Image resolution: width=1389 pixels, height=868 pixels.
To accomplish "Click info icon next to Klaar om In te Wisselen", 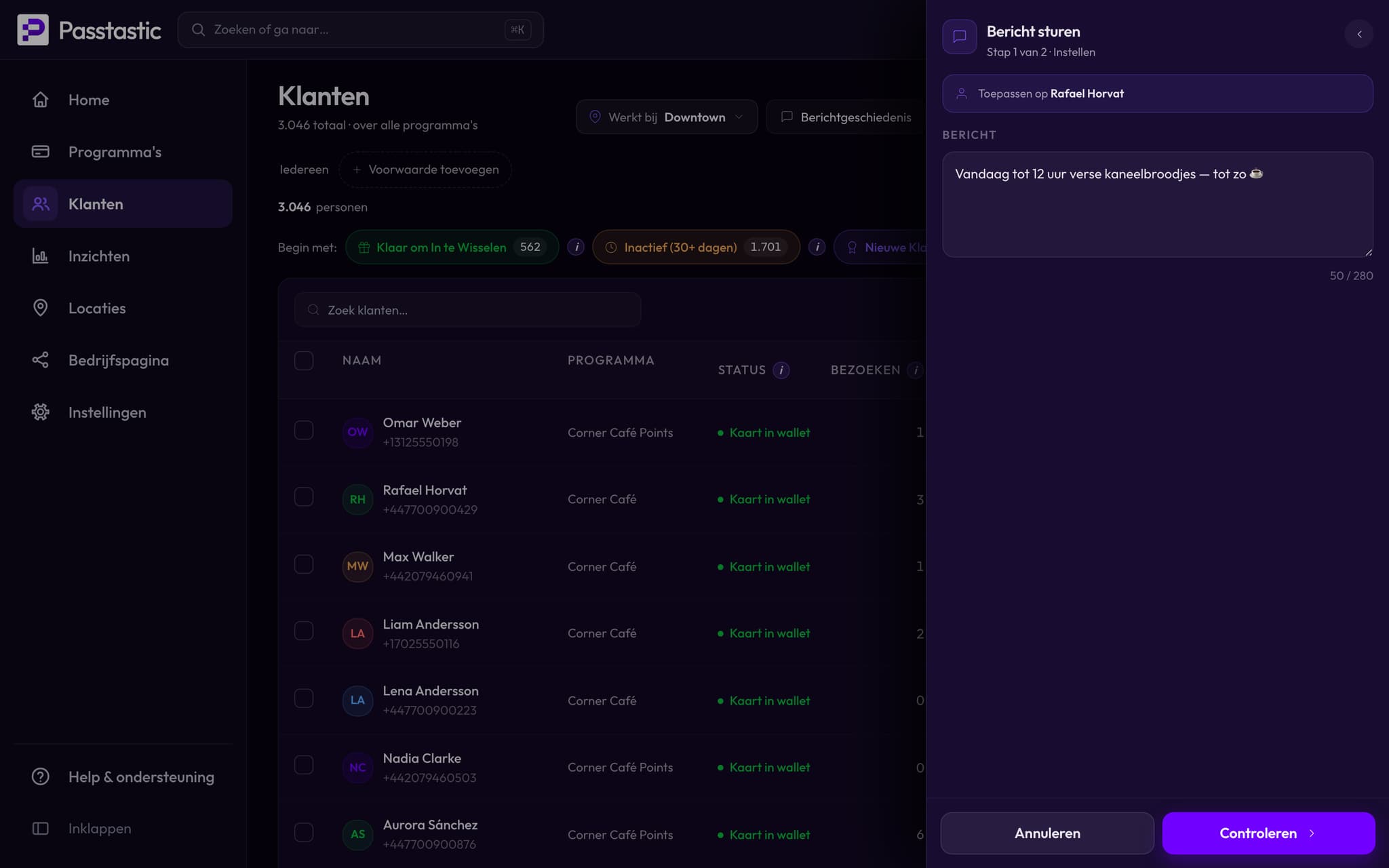I will (x=576, y=247).
